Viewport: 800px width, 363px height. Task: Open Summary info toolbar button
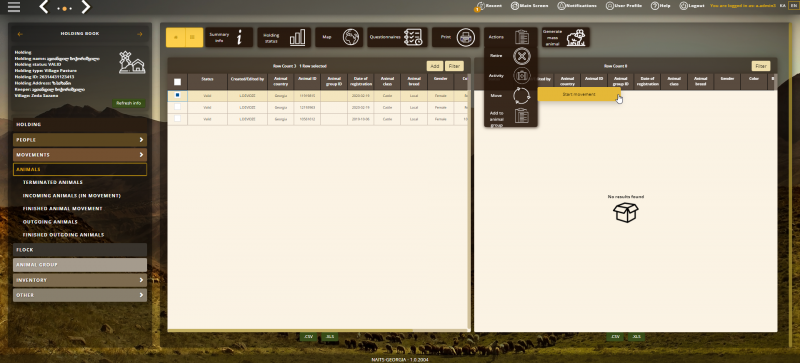(x=229, y=37)
